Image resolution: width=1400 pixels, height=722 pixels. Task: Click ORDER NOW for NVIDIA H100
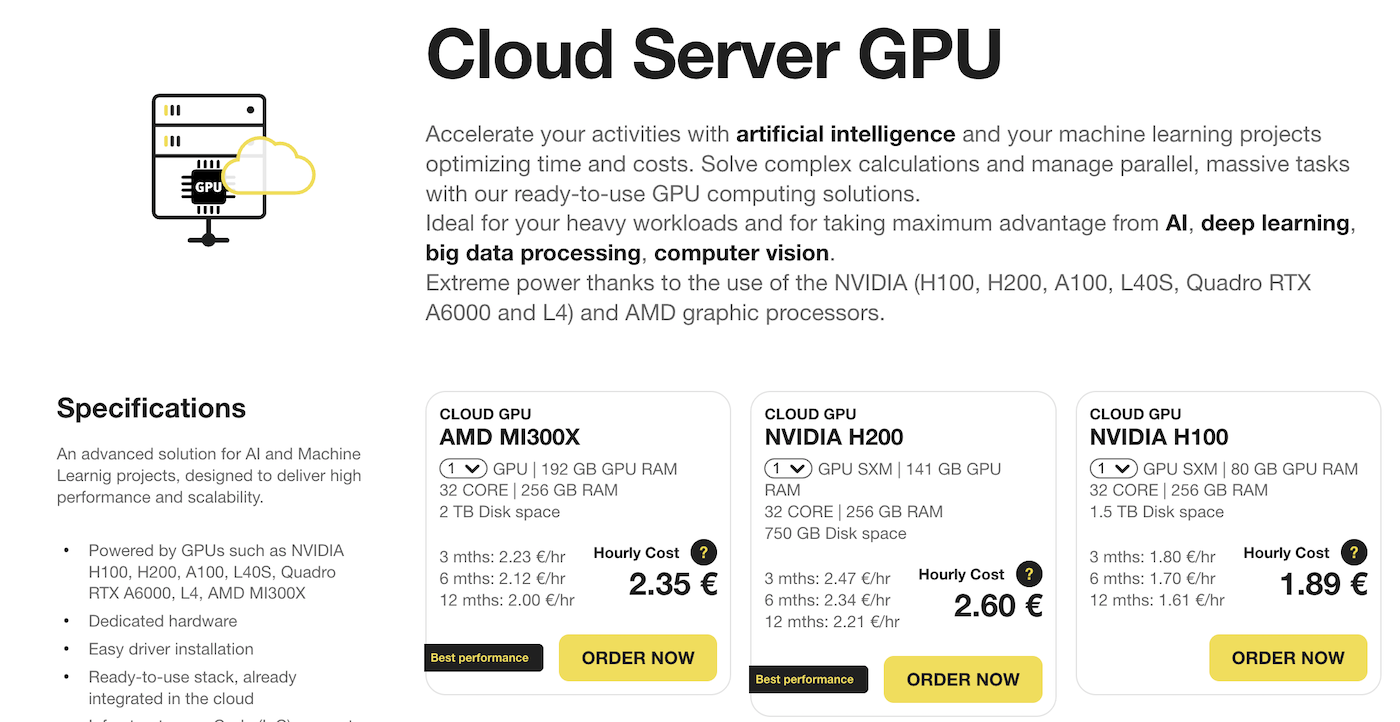(x=1287, y=657)
